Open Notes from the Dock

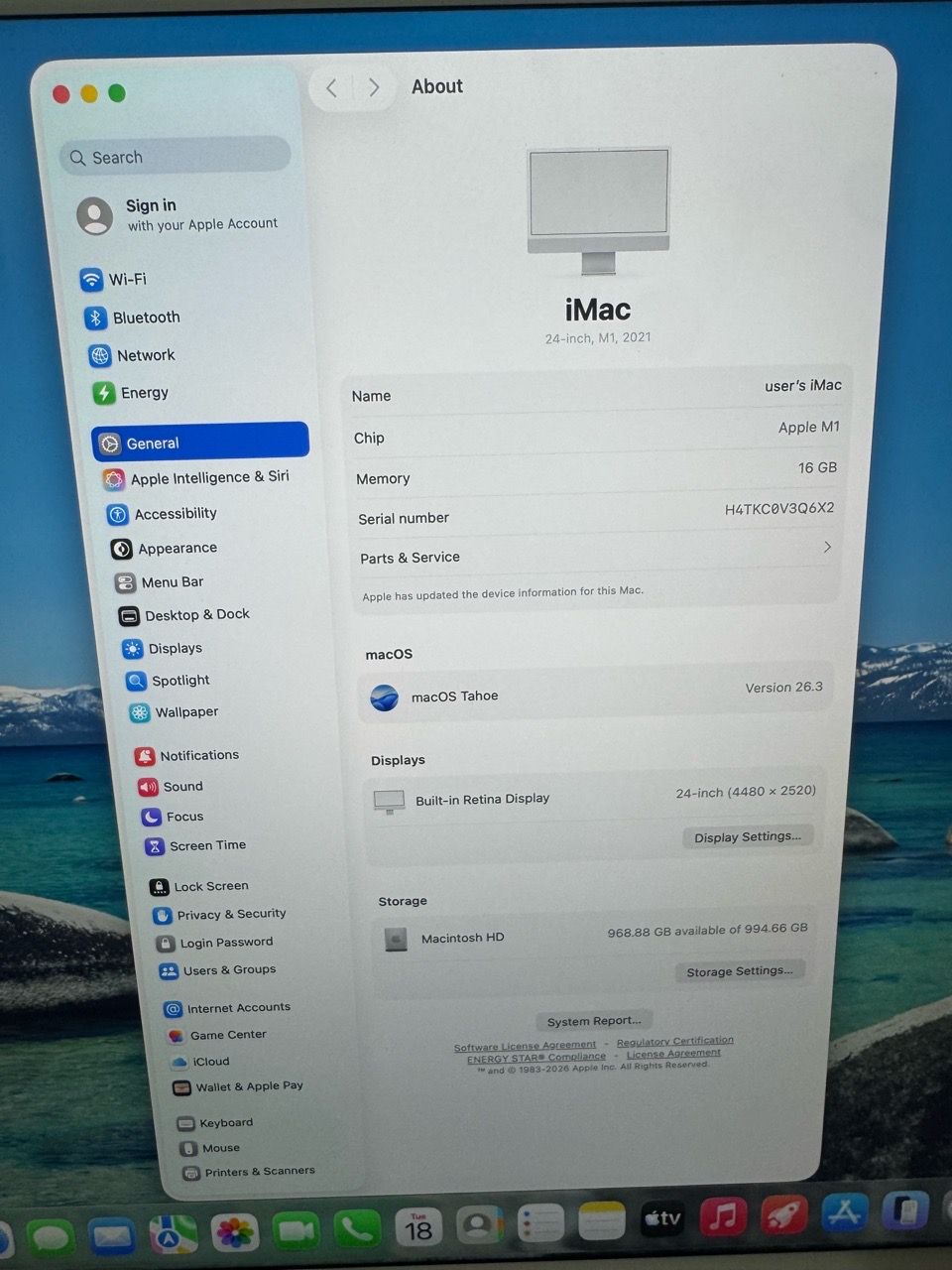[601, 1222]
